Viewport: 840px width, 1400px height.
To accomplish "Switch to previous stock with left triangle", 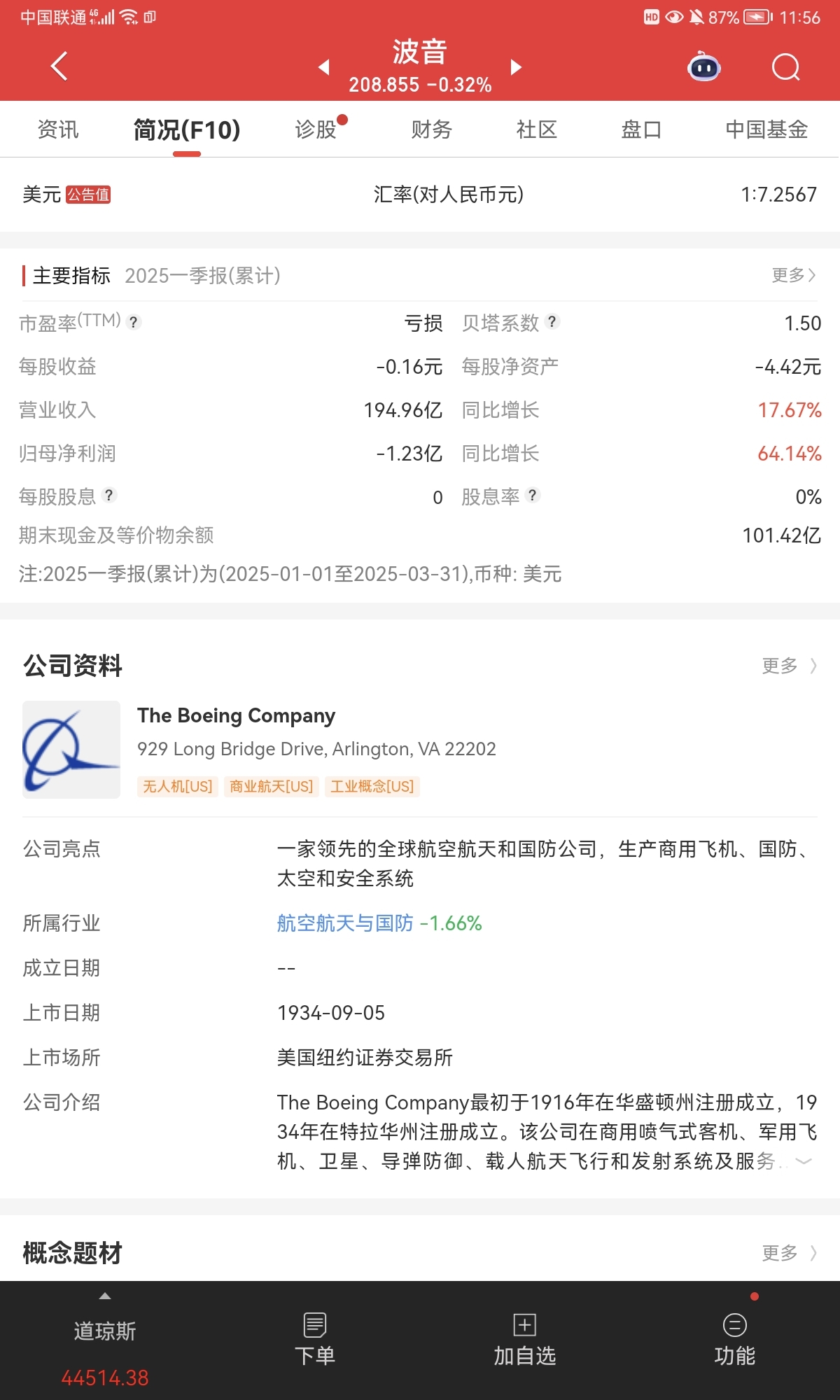I will point(323,66).
